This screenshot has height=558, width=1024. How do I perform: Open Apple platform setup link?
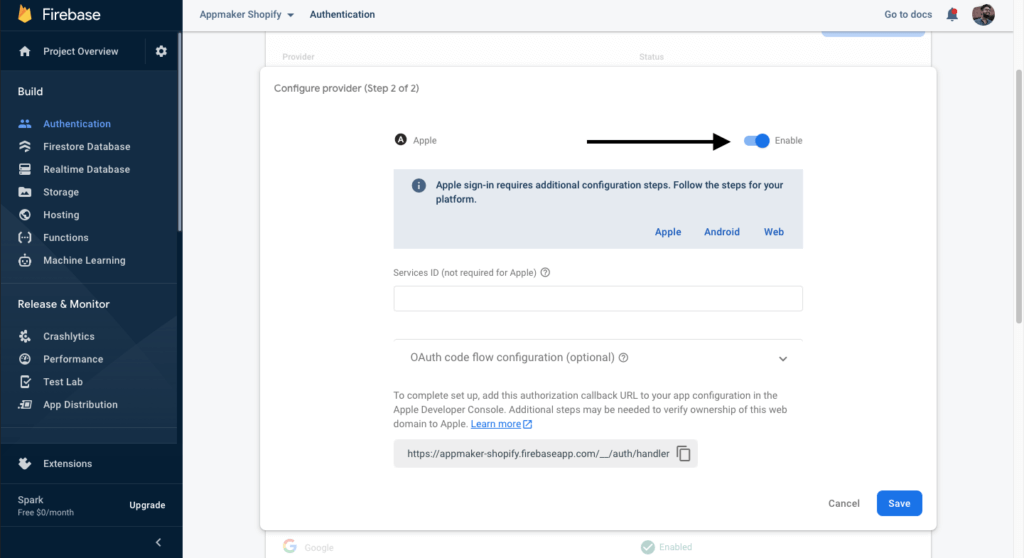coord(667,232)
